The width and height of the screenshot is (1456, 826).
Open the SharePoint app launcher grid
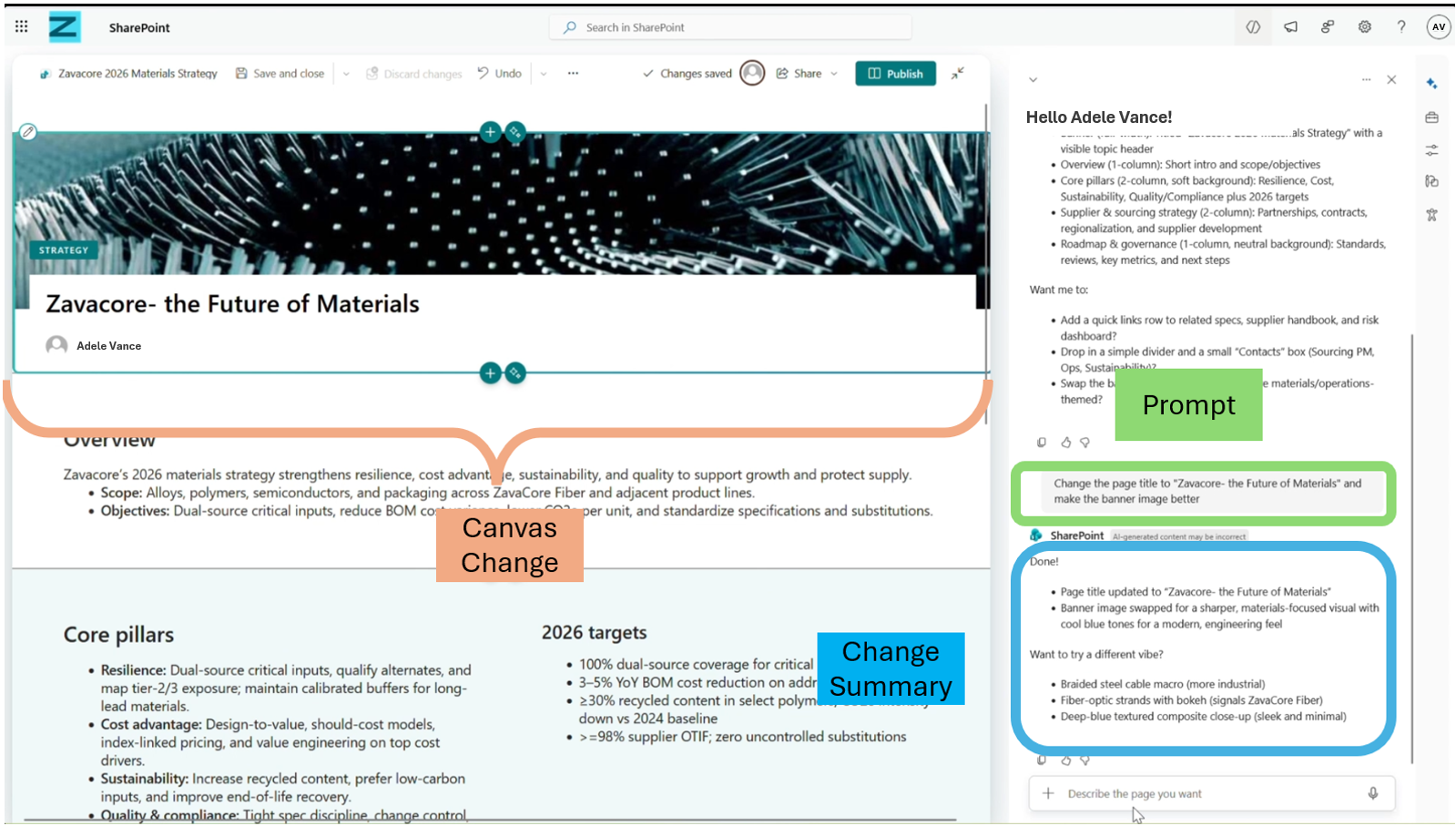22,27
